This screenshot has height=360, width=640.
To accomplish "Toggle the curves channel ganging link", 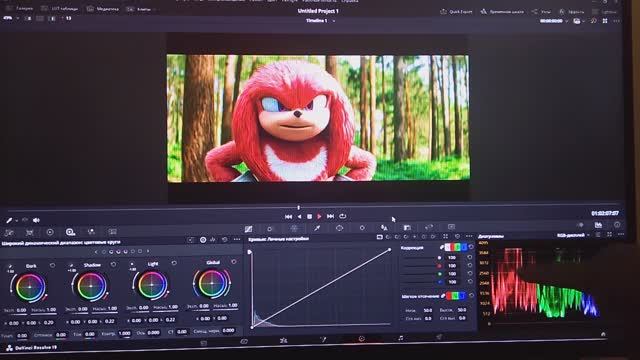I will [x=441, y=247].
